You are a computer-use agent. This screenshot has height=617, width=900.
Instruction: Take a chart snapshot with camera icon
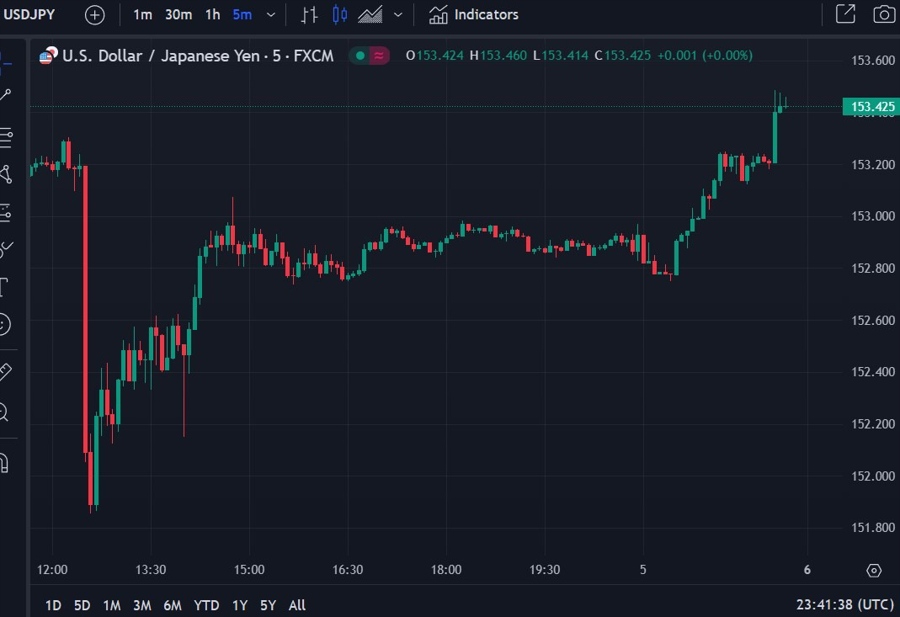click(884, 14)
